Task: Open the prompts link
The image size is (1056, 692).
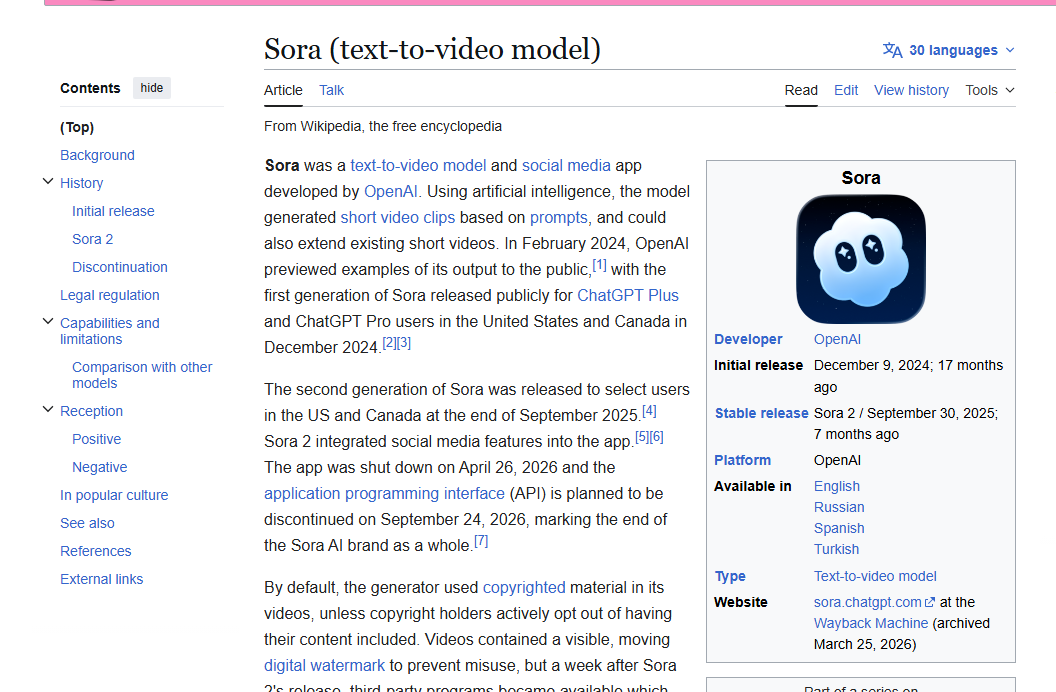Action: 559,218
